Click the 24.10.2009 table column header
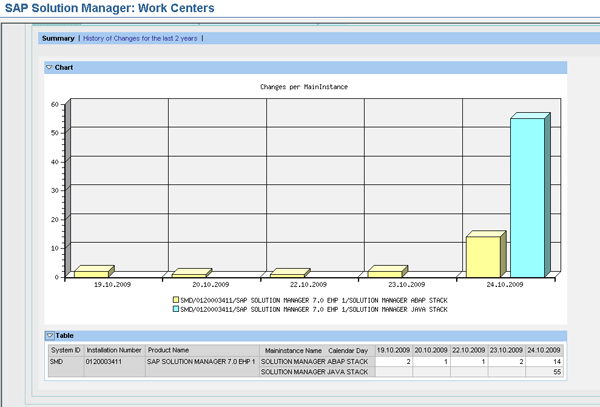600x407 pixels. 543,350
